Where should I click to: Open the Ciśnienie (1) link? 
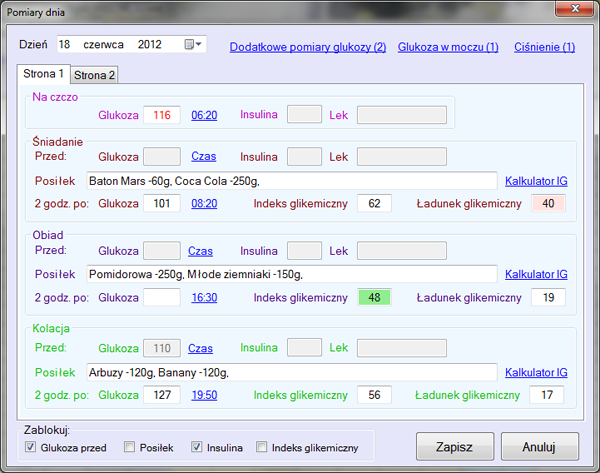coord(544,47)
